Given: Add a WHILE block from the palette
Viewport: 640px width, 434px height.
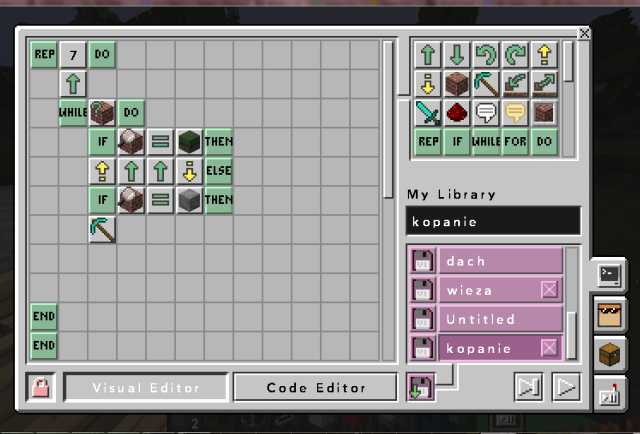Looking at the screenshot, I should point(486,142).
